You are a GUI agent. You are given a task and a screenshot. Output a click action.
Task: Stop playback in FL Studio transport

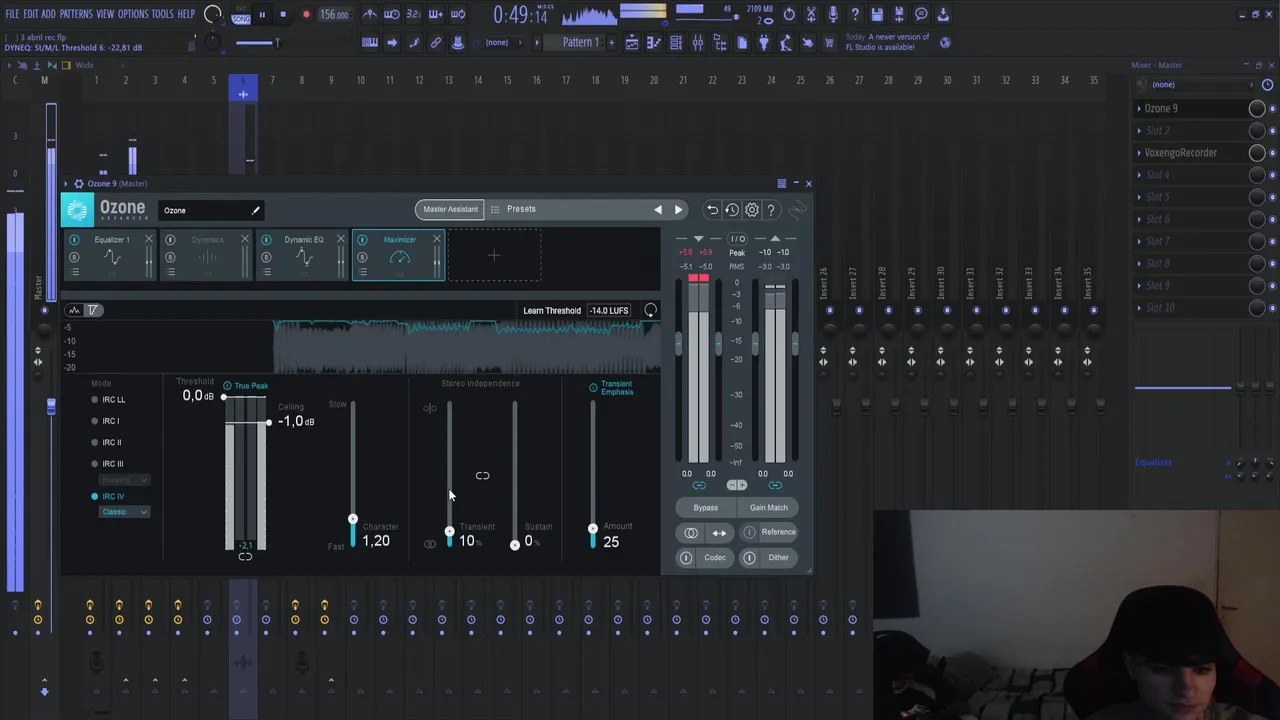(x=283, y=15)
